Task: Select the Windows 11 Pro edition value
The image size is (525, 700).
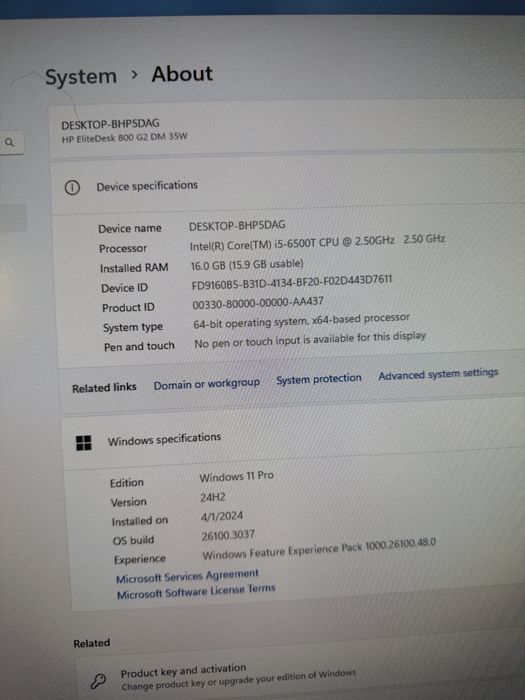Action: pyautogui.click(x=236, y=477)
